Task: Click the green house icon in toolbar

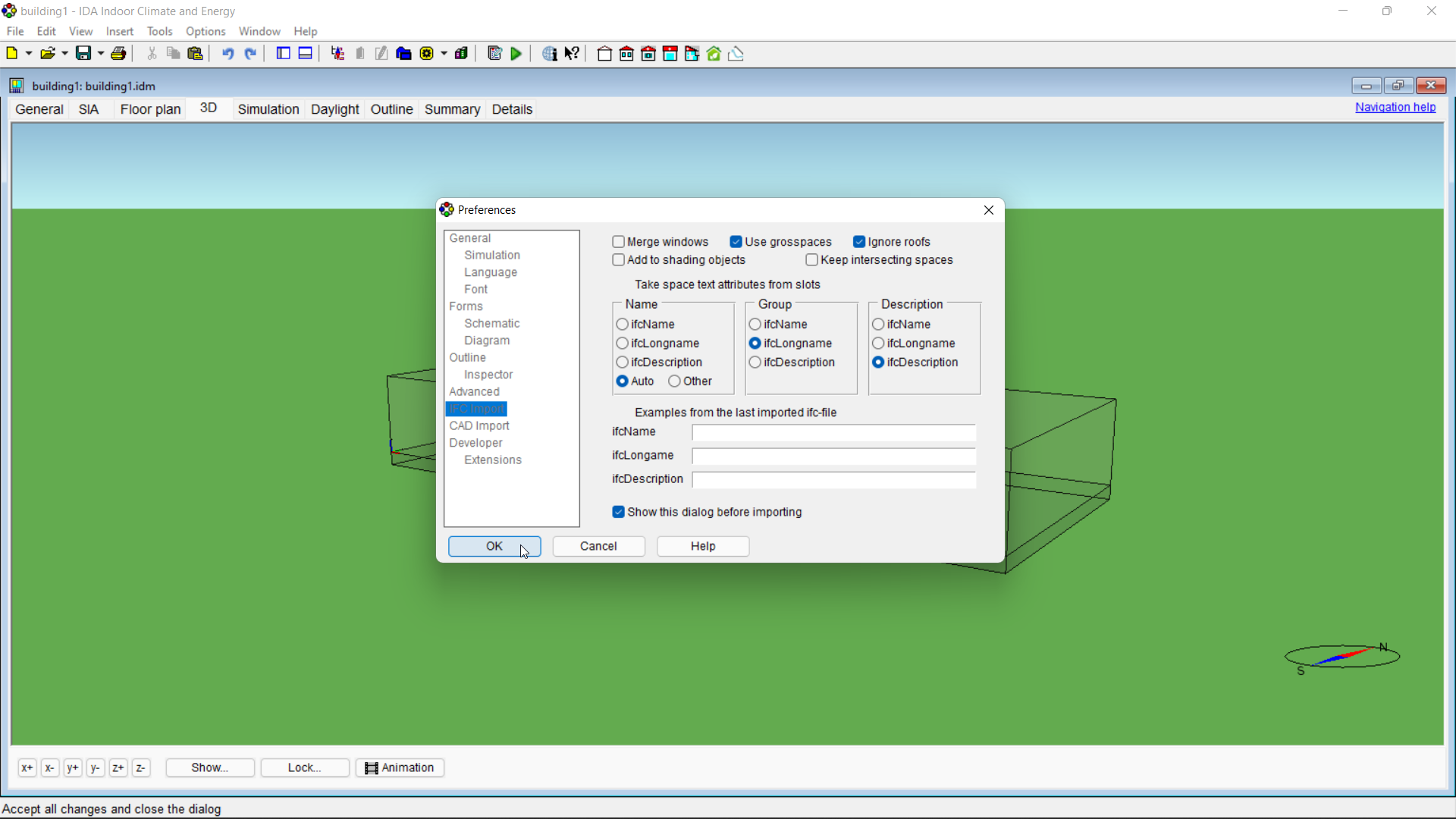Action: (x=714, y=54)
